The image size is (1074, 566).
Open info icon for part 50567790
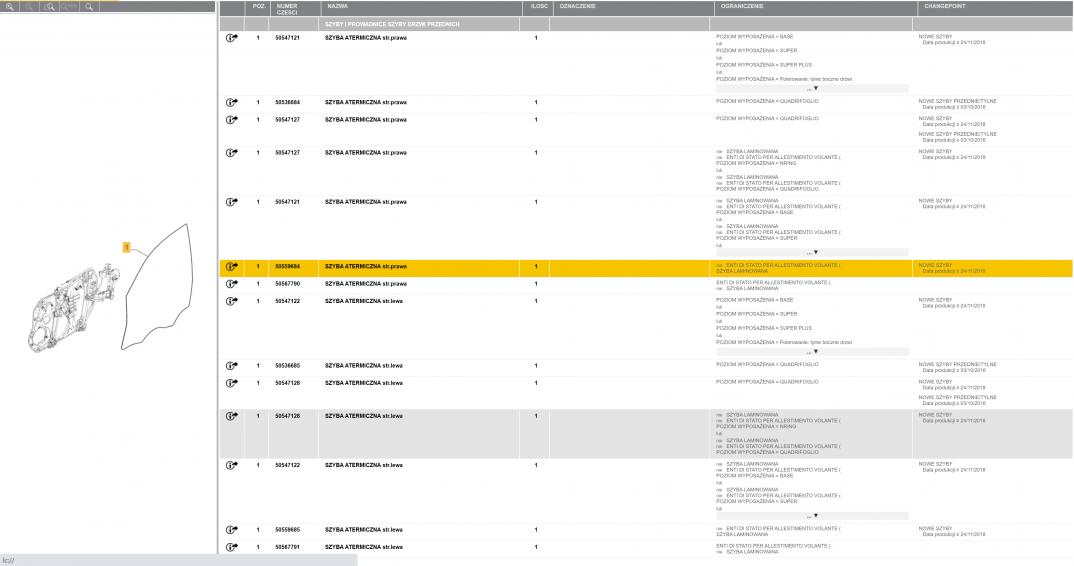click(x=232, y=284)
